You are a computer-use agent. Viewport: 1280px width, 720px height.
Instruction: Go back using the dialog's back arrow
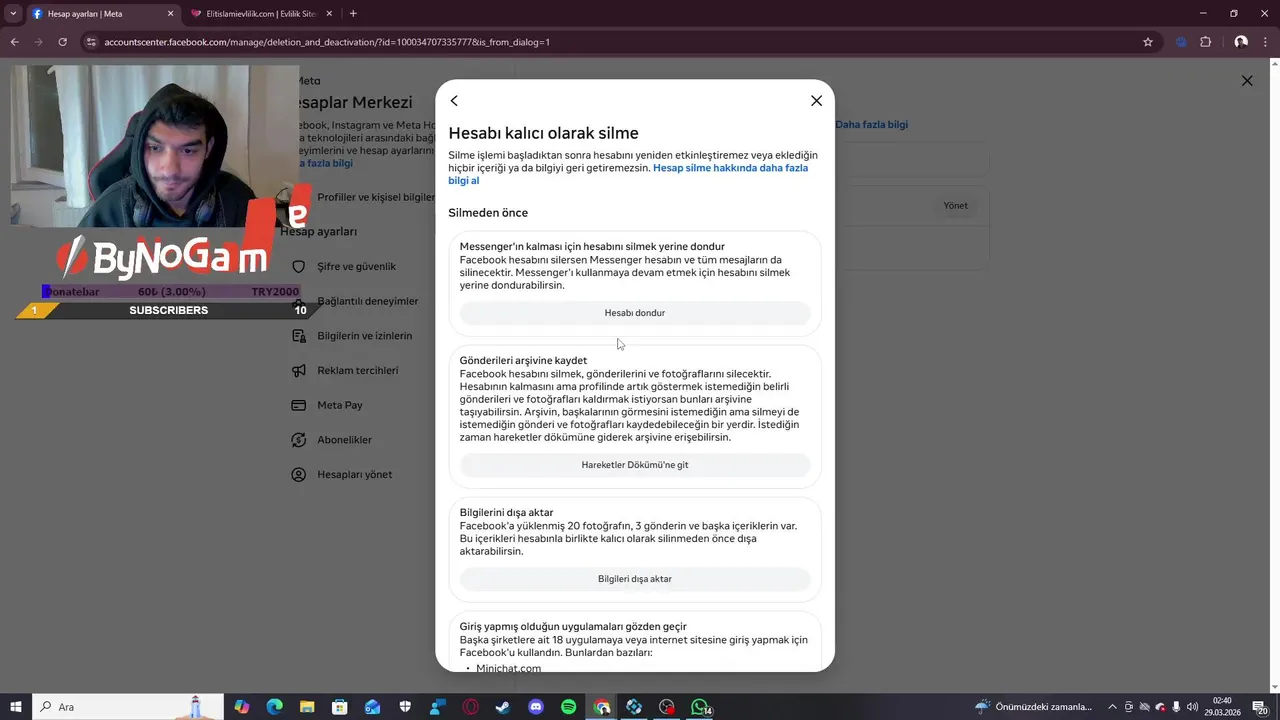(454, 101)
